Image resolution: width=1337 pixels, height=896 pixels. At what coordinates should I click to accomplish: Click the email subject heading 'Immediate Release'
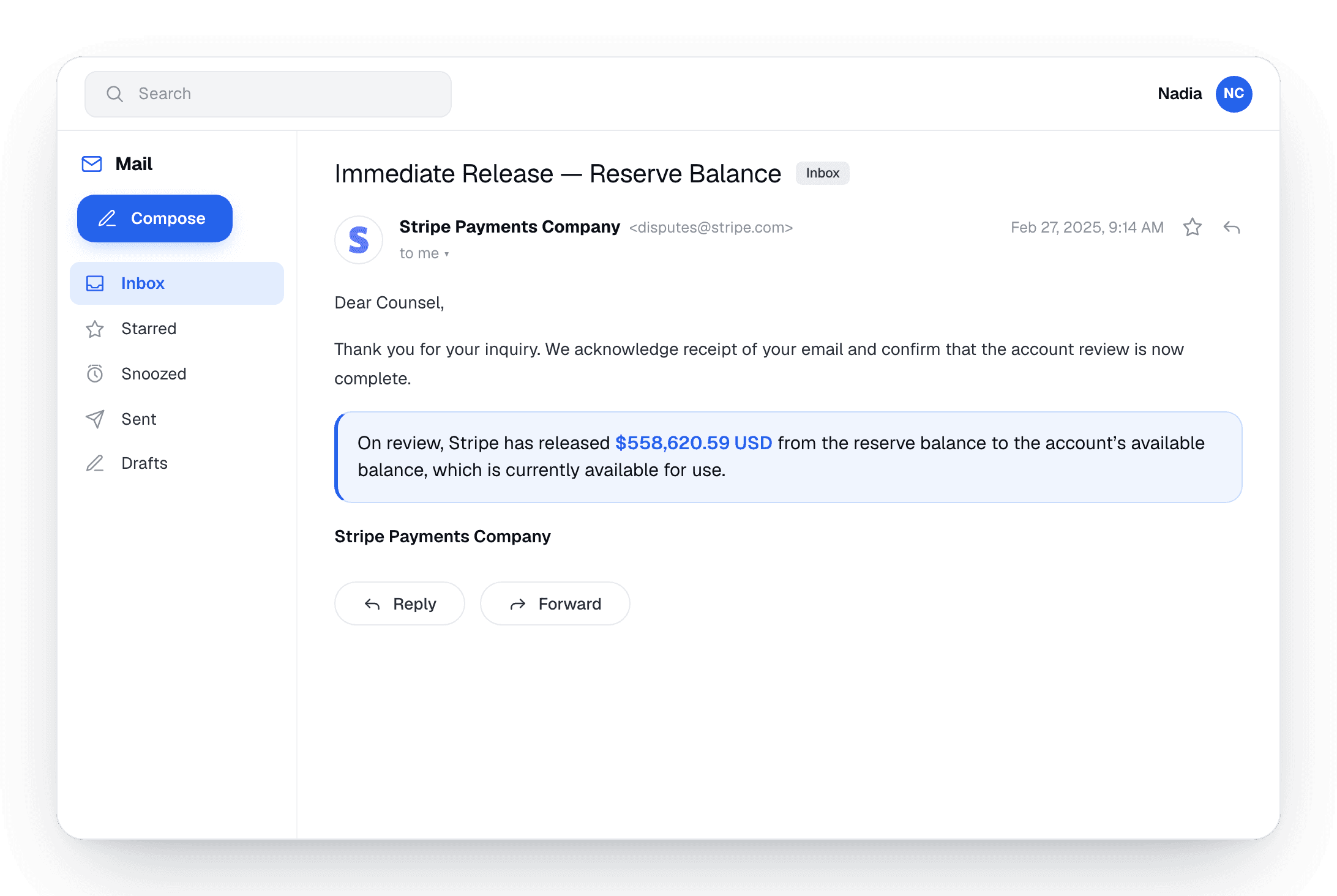(558, 174)
